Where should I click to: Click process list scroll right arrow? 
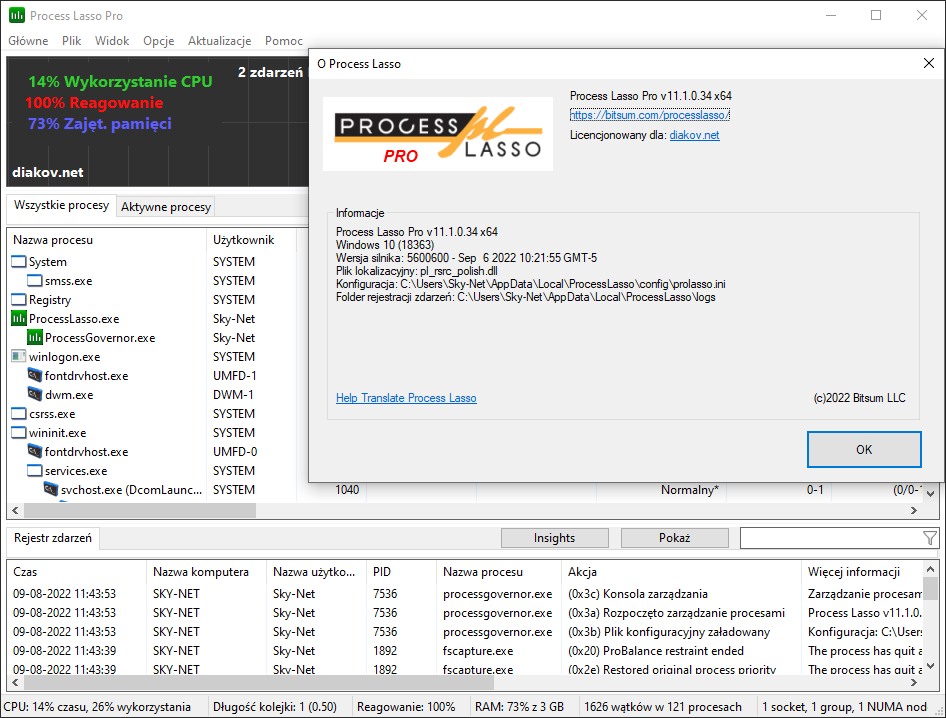tap(914, 510)
